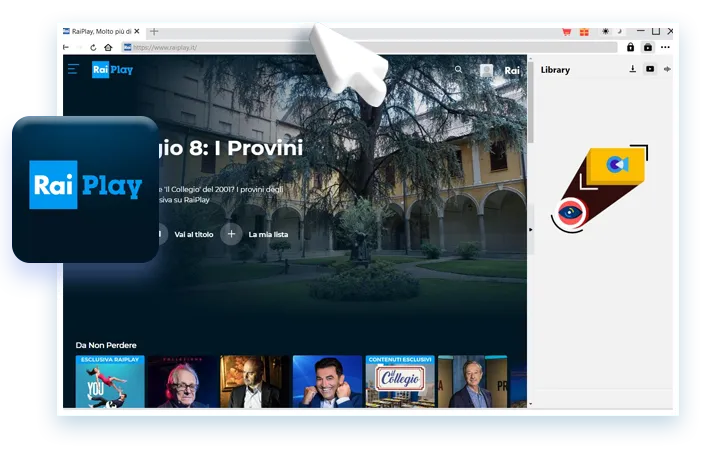Viewport: 713px width, 453px height.
Task: Click the padlock icon beside address bar
Action: (630, 47)
